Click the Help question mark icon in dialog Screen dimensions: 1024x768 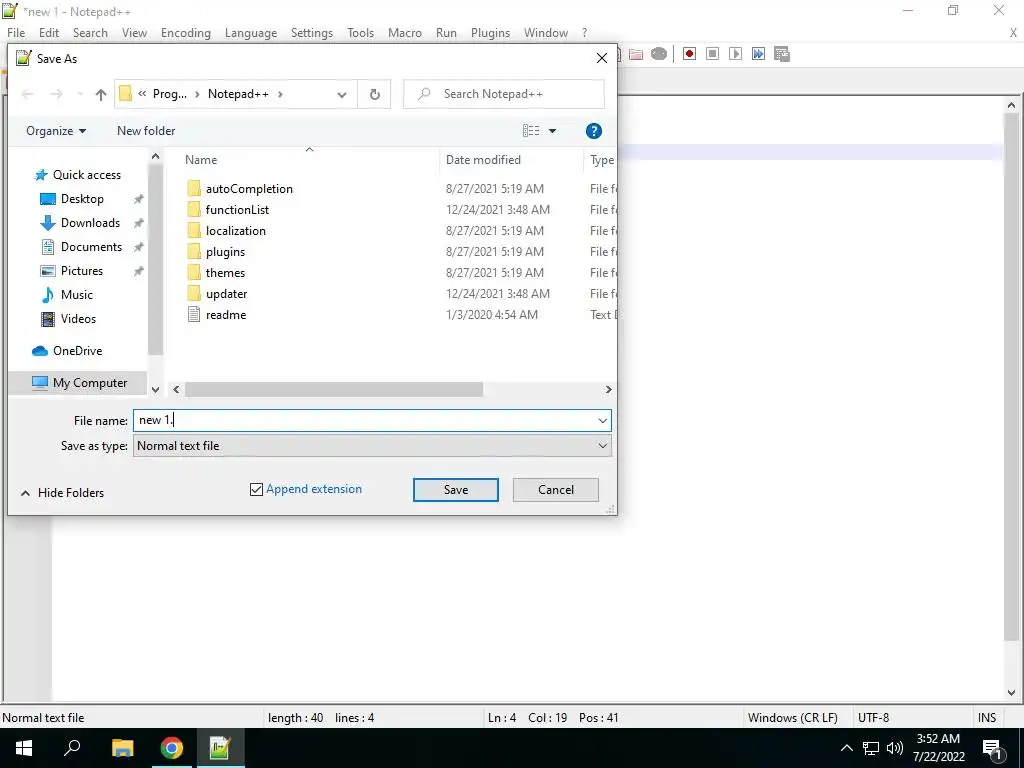click(594, 131)
